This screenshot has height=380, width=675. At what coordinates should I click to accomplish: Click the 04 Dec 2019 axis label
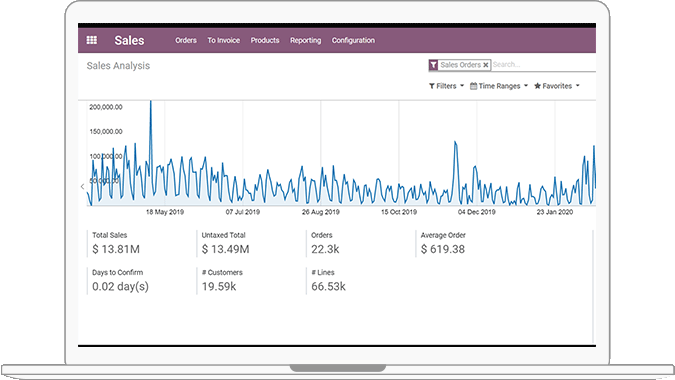click(477, 212)
